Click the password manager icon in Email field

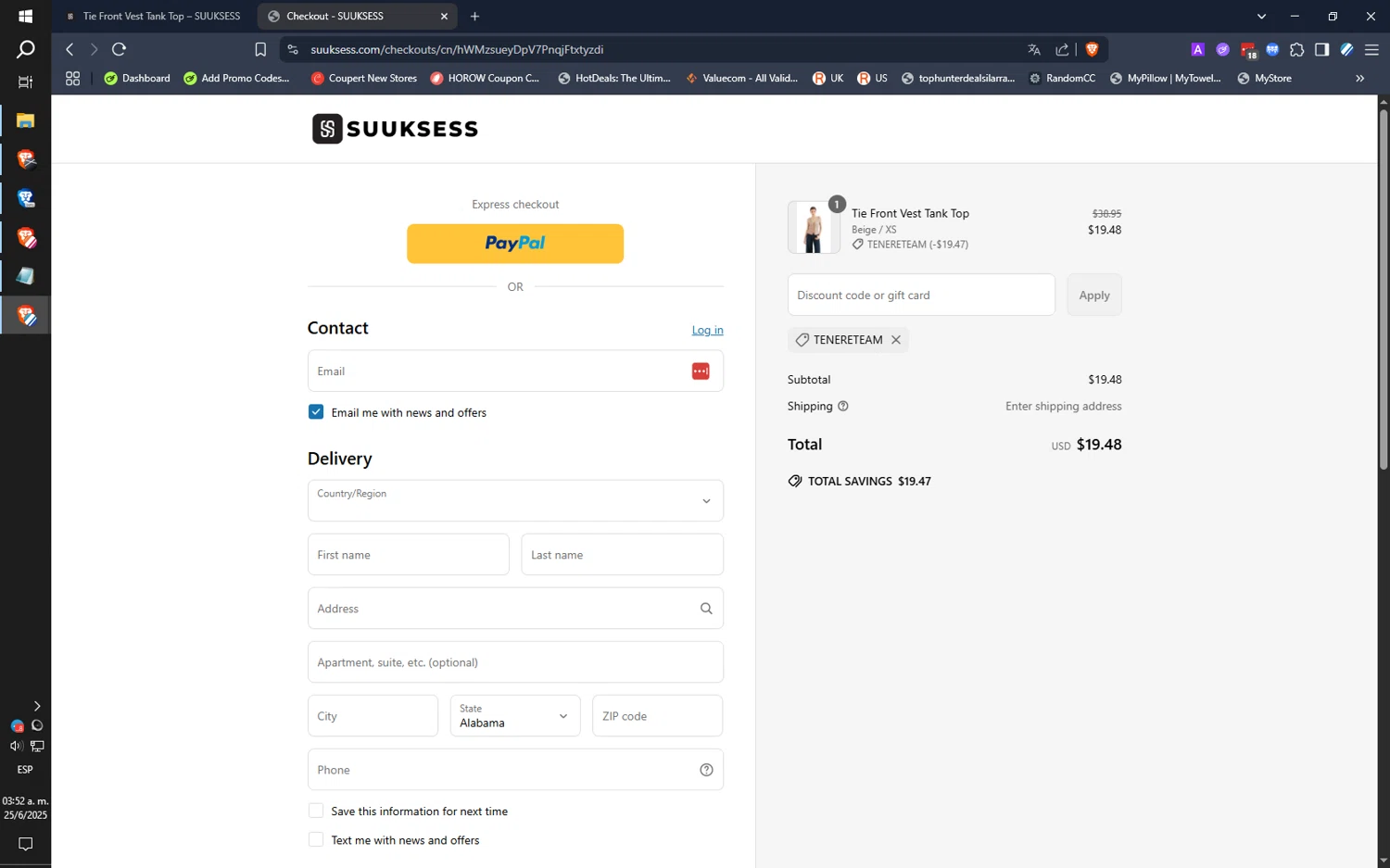coord(701,371)
